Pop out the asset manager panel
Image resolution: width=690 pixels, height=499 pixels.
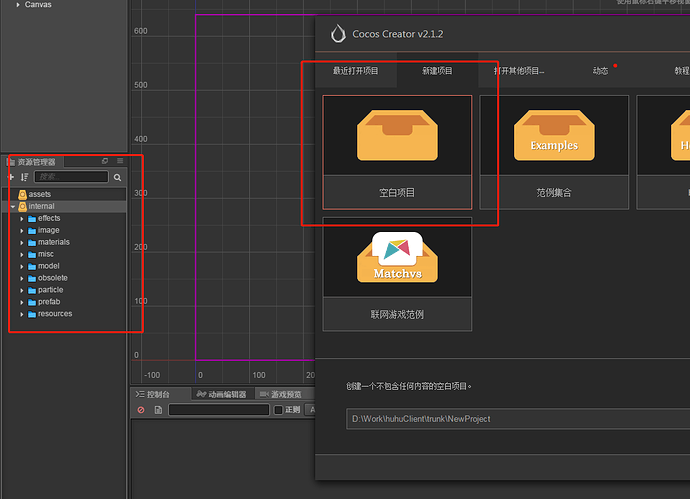[105, 161]
